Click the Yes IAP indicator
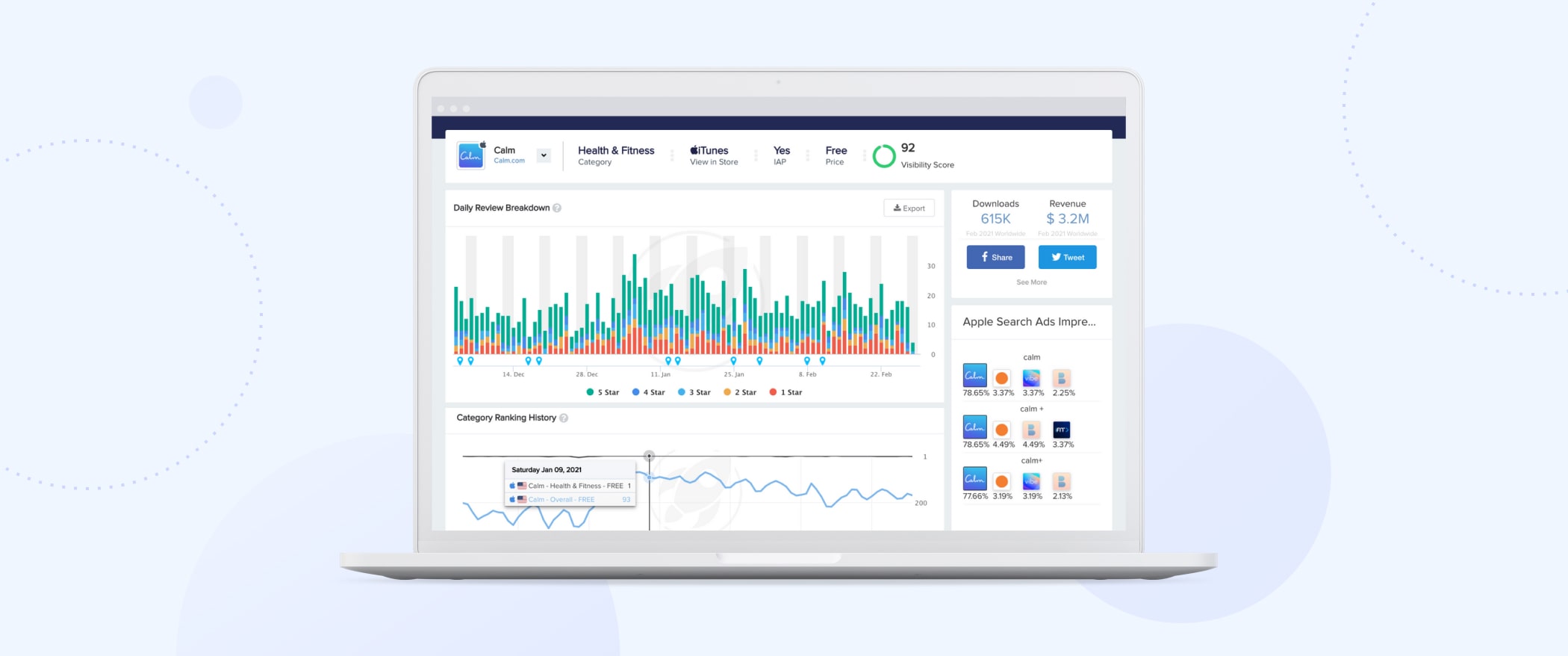Screen dimensions: 1568x656 pyautogui.click(x=781, y=155)
